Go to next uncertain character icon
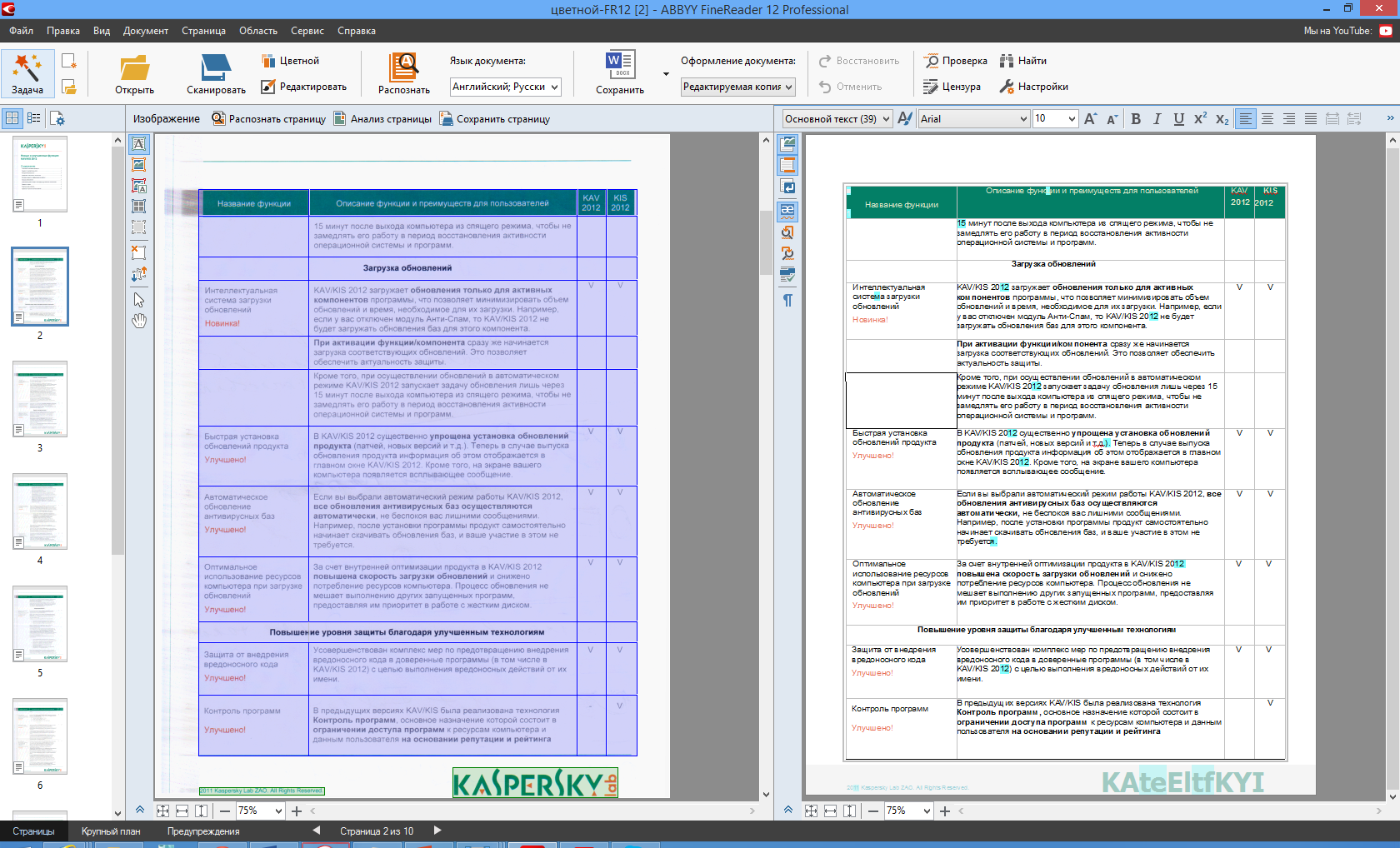The width and height of the screenshot is (1400, 848). (x=787, y=253)
